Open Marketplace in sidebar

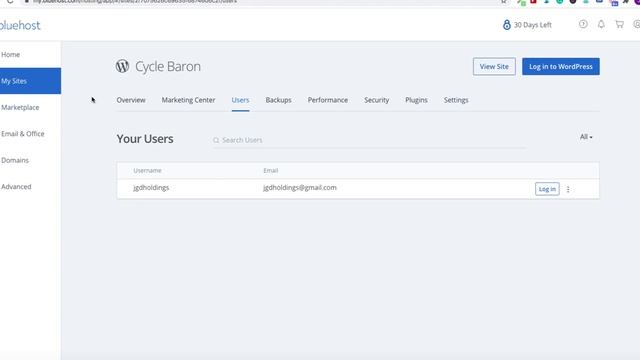coord(20,107)
